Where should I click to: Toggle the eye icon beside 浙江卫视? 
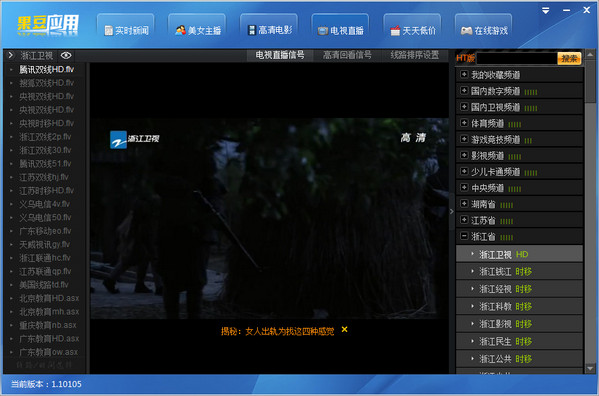(66, 55)
